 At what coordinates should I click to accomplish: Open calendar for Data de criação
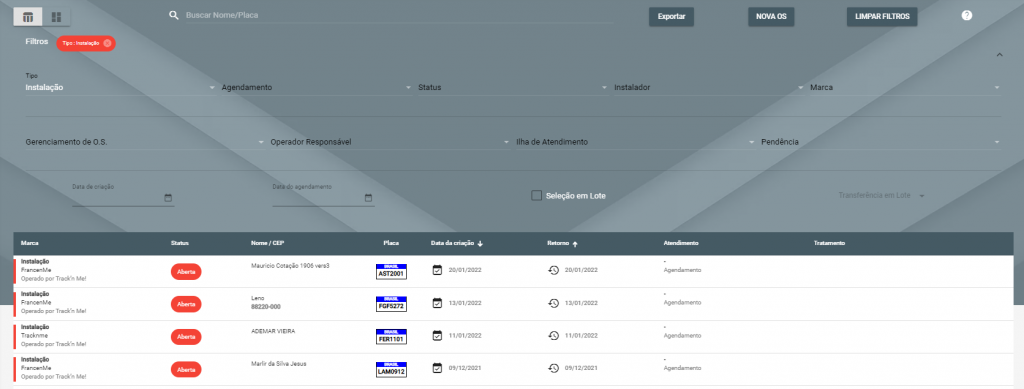click(x=168, y=198)
